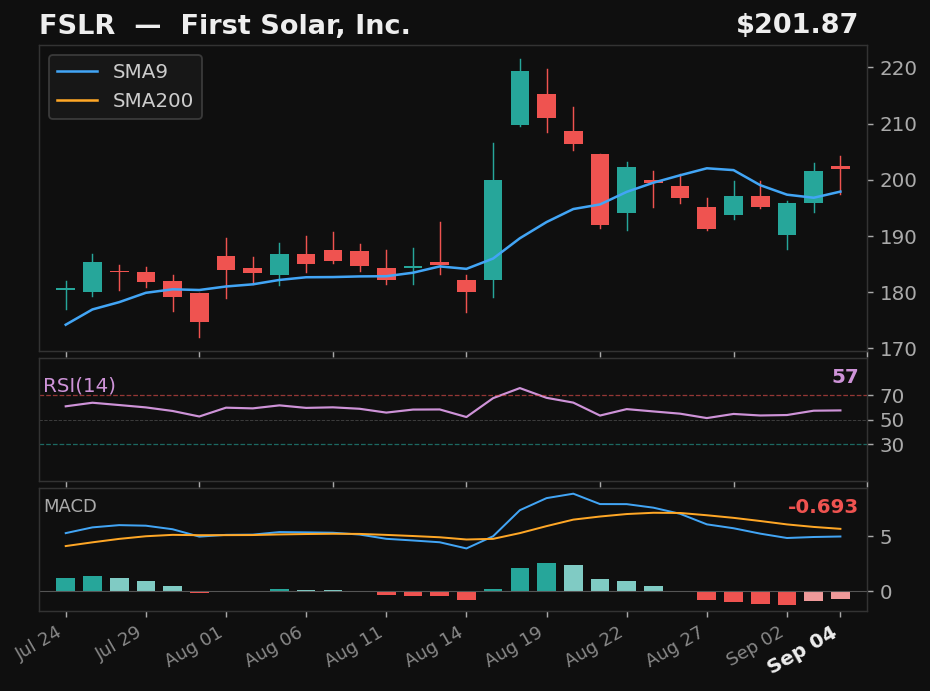
Task: Click the MACD axis label 0
Action: (886, 592)
